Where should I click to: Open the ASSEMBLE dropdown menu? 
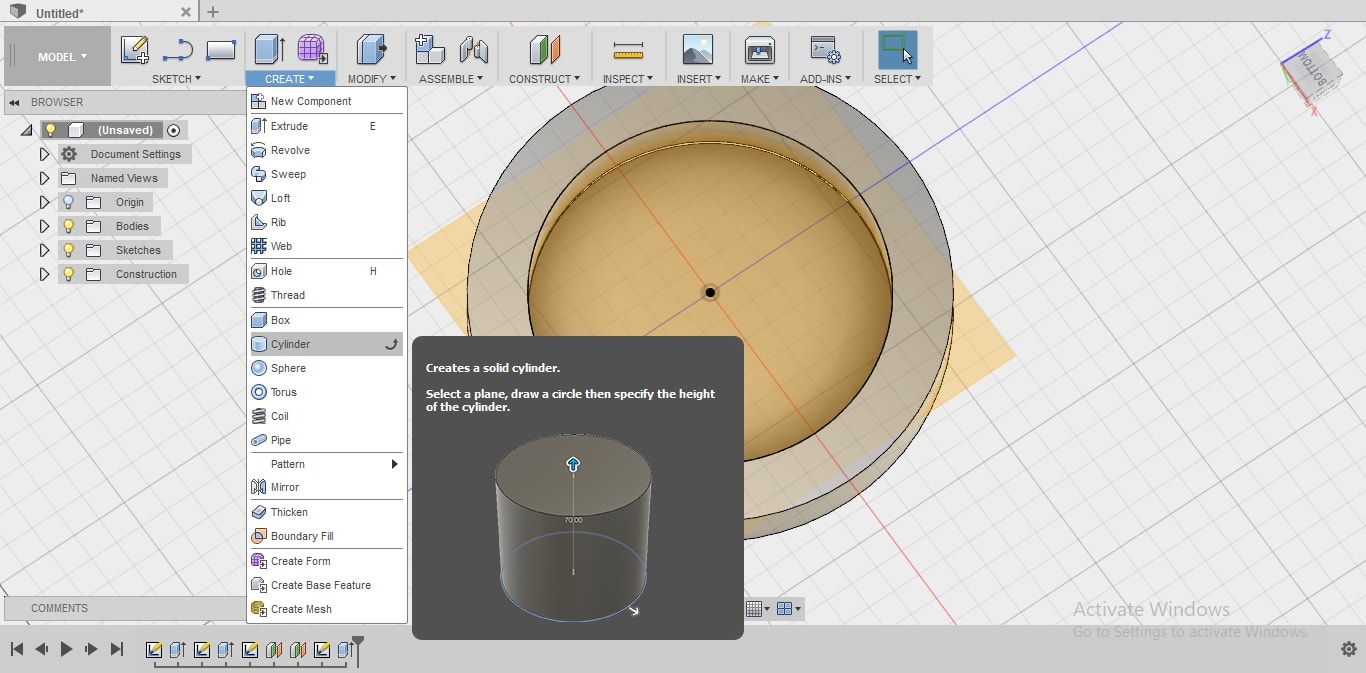pos(451,79)
